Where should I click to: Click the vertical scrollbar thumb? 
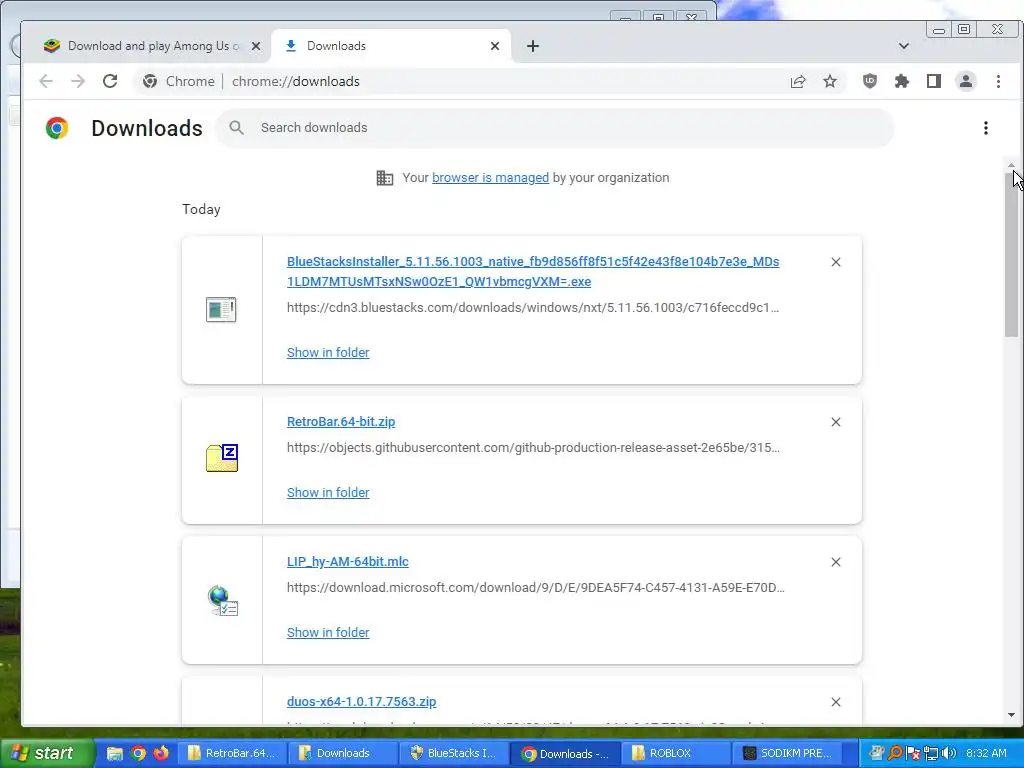point(1011,255)
